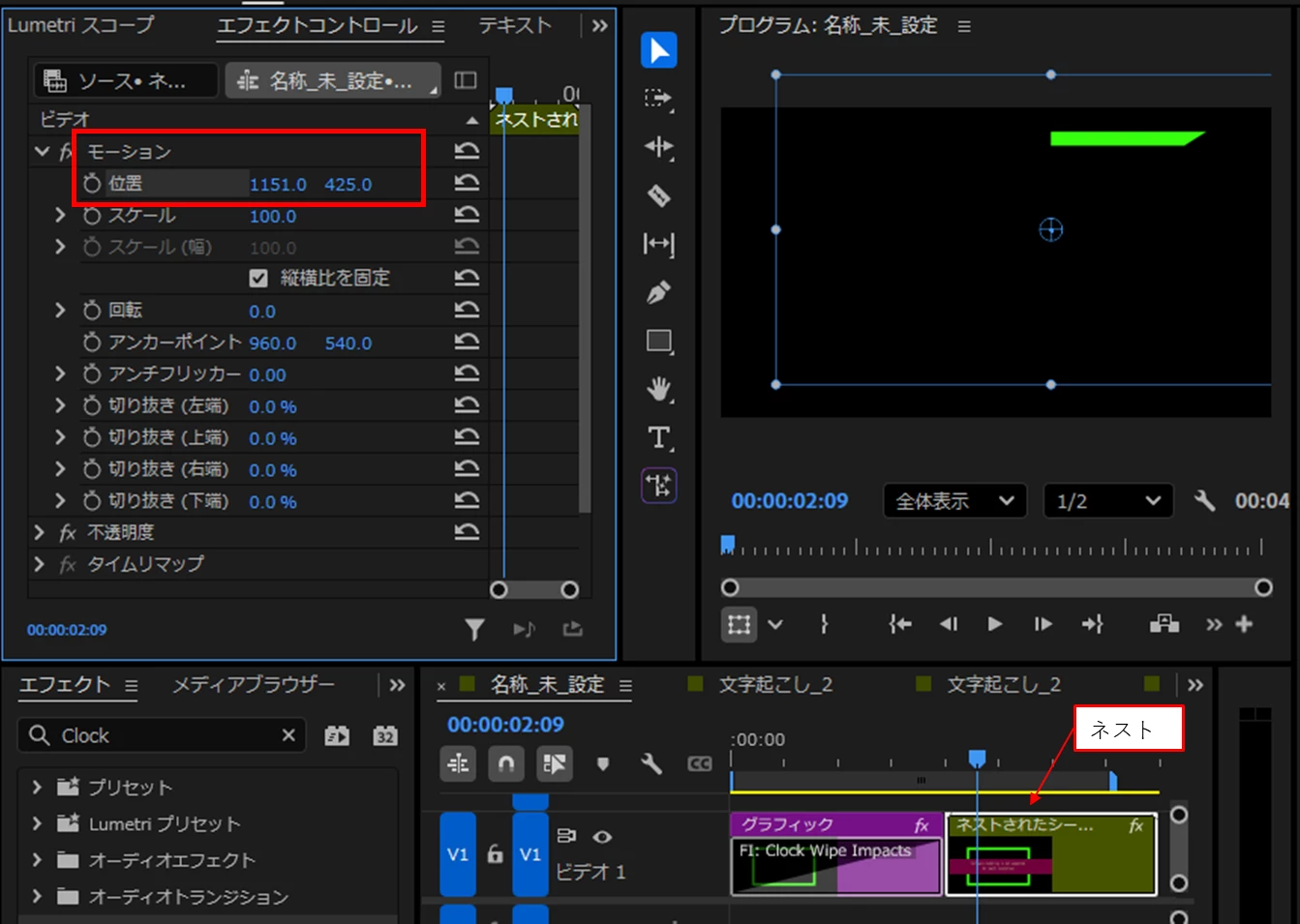Expand the アンチフリッカー parameter
Image resolution: width=1300 pixels, height=924 pixels.
pyautogui.click(x=61, y=373)
